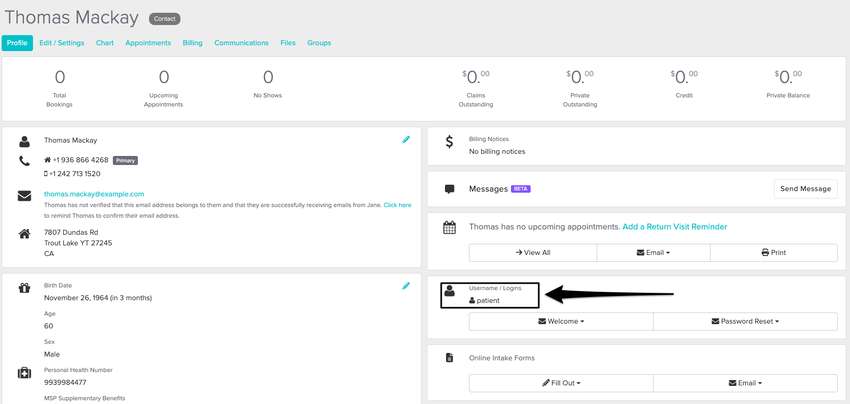
Task: Click the Personal Health Number 9939984477
Action: click(66, 382)
